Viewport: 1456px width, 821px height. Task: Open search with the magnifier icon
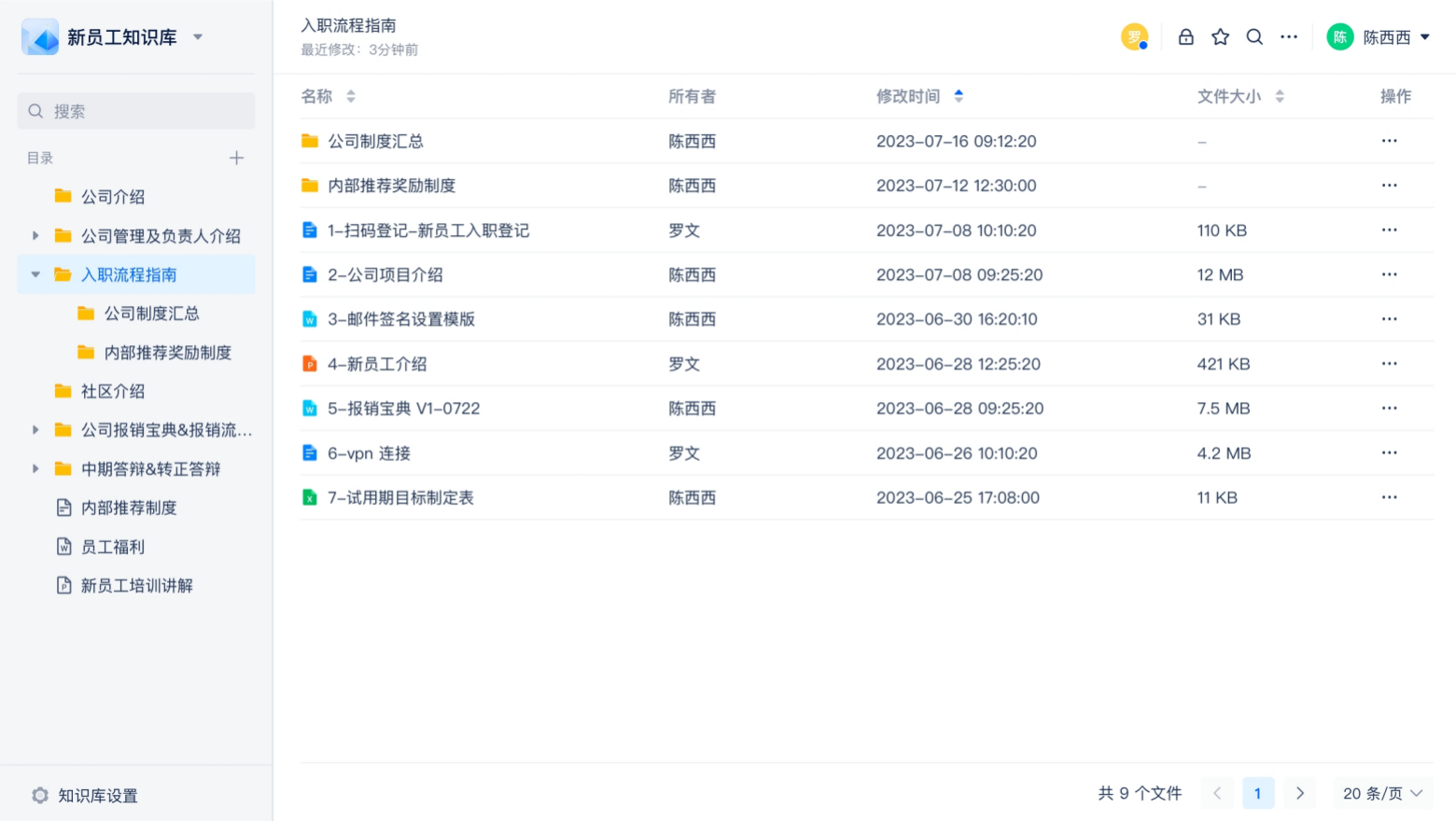click(1254, 36)
